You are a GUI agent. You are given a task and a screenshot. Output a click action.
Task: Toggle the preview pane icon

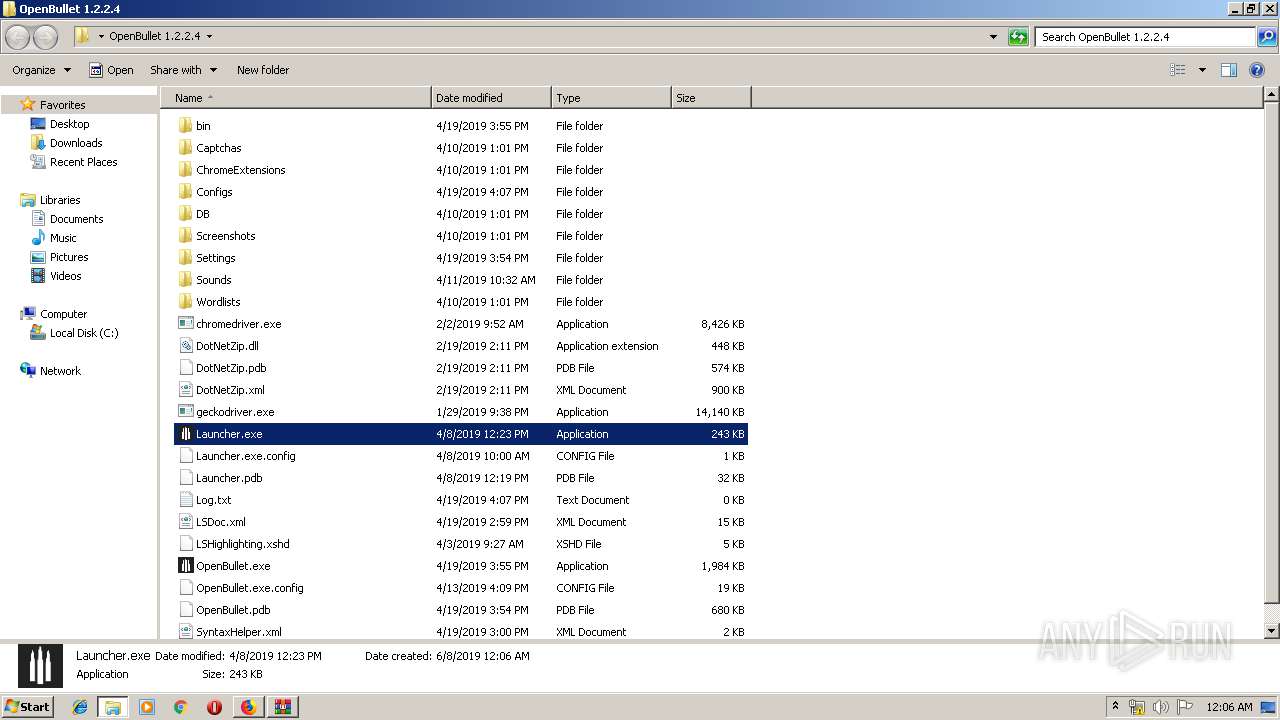coord(1229,70)
